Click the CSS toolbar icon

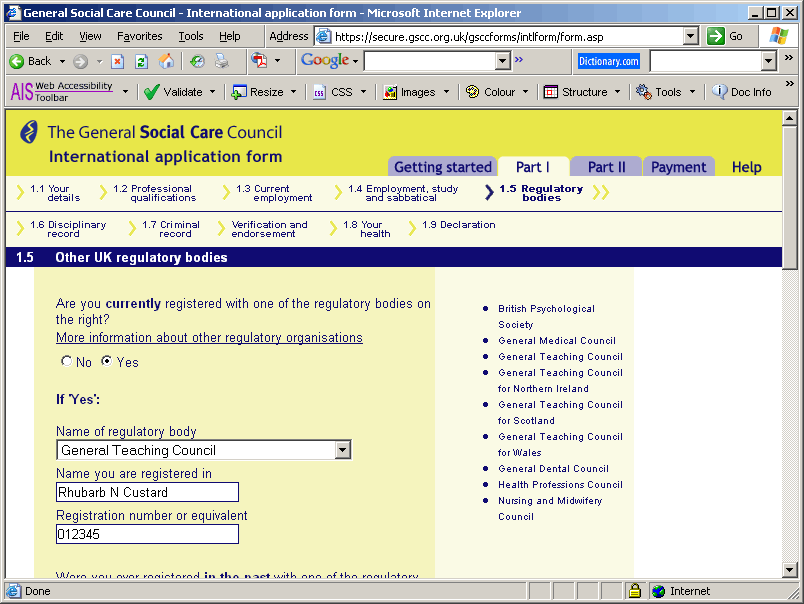pyautogui.click(x=319, y=92)
